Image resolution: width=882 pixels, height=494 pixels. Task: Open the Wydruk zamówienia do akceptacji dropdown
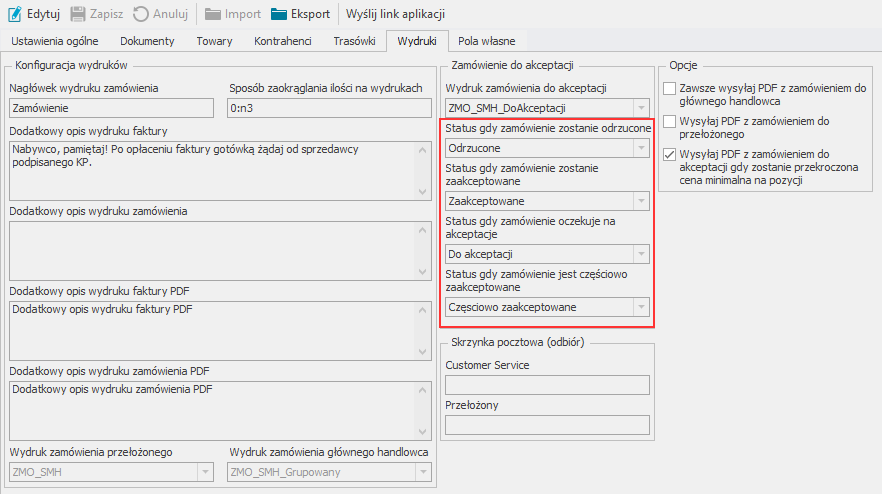coord(640,107)
